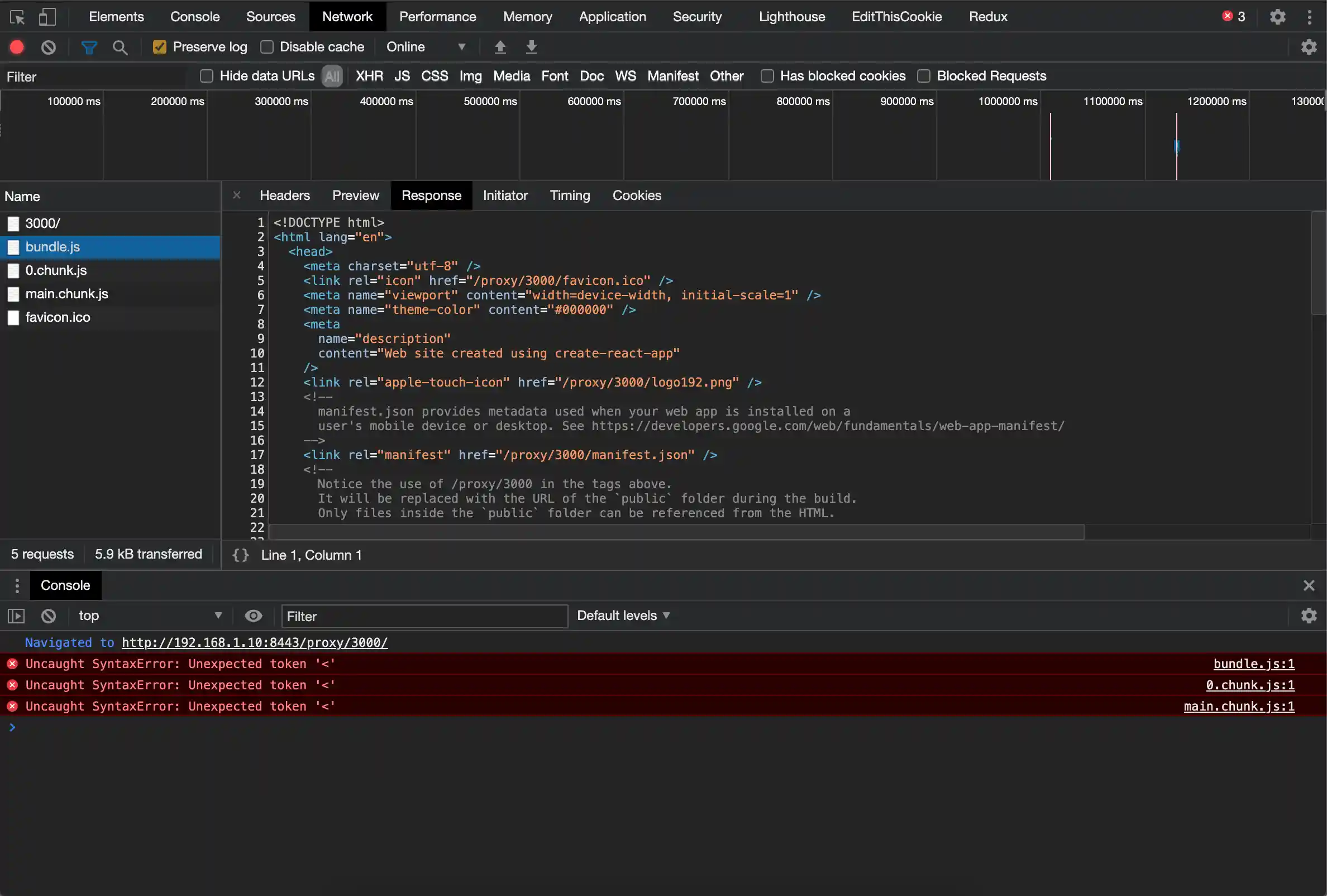Create a live expression in the console
The image size is (1327, 896).
254,616
